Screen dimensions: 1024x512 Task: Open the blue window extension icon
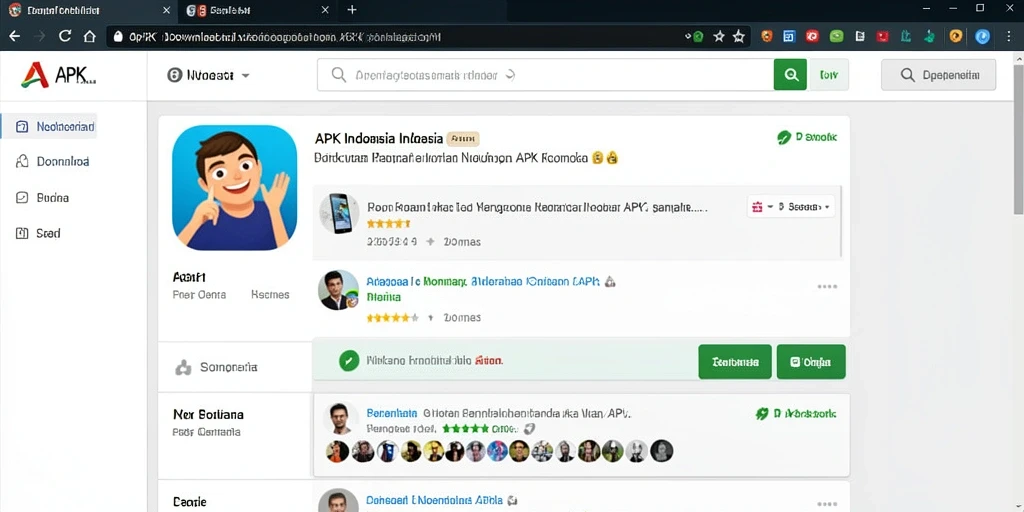[x=790, y=37]
